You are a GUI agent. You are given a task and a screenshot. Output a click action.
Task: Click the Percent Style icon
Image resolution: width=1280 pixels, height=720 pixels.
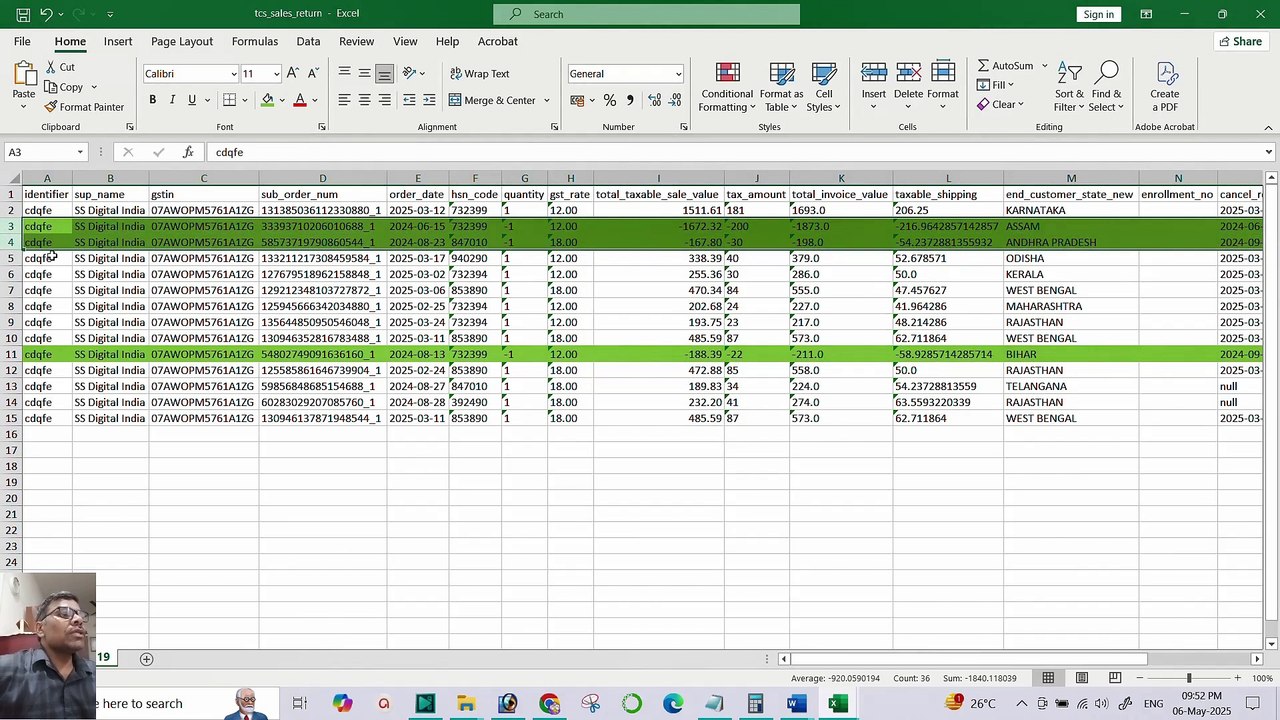609,100
